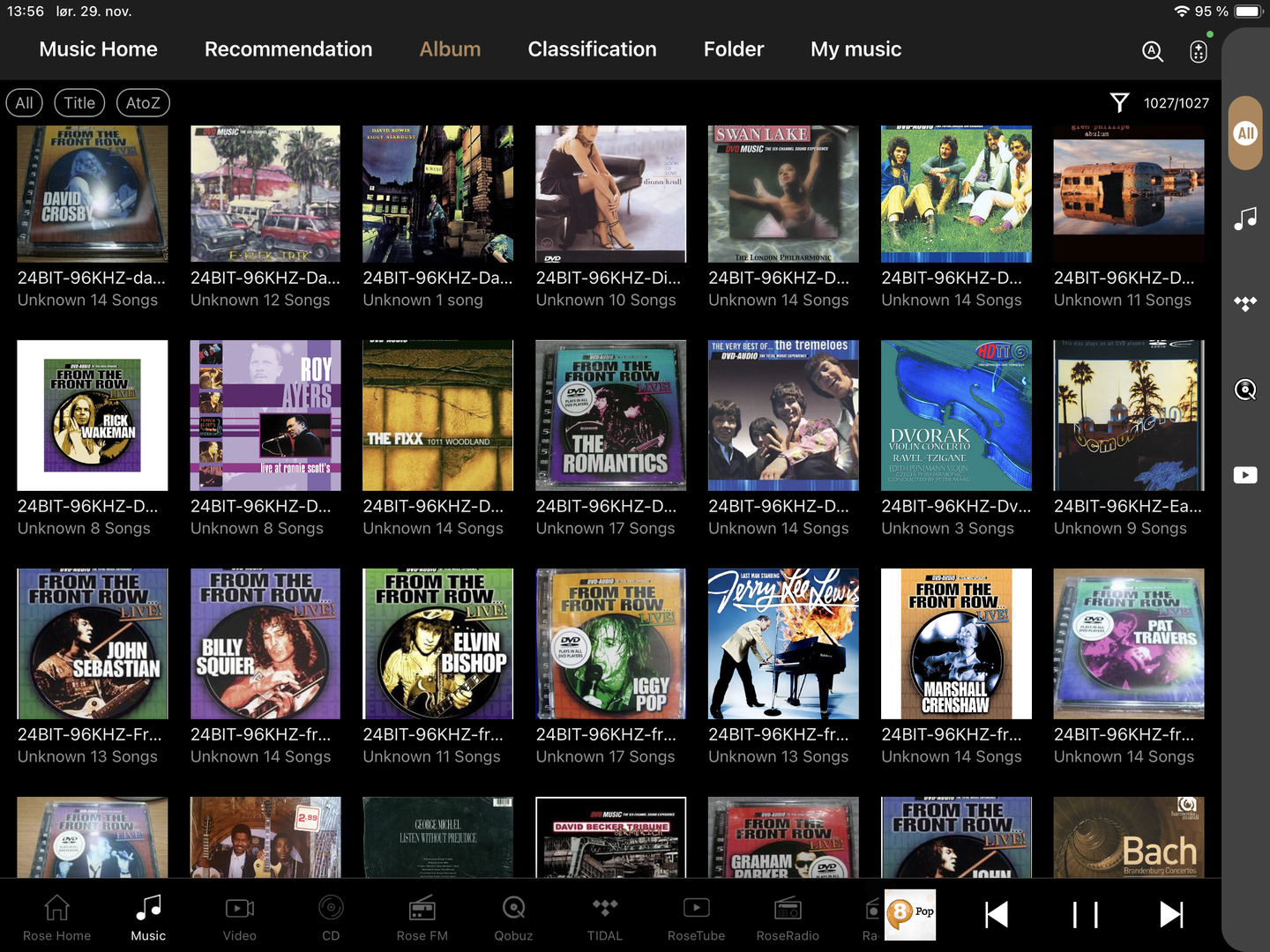Open the Qobuz icon in right sidebar
Image resolution: width=1270 pixels, height=952 pixels.
tap(1244, 390)
